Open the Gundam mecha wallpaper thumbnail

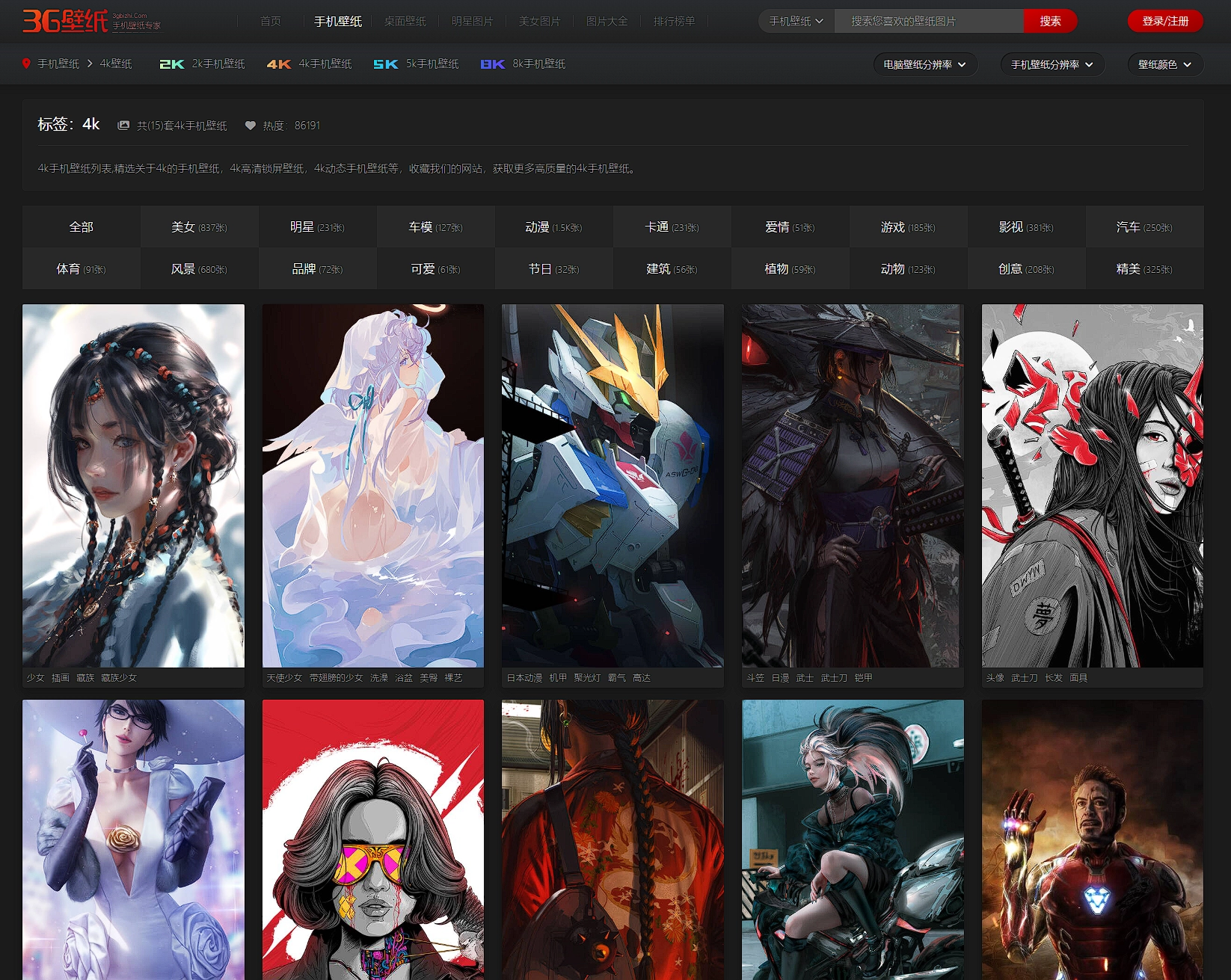pyautogui.click(x=613, y=485)
